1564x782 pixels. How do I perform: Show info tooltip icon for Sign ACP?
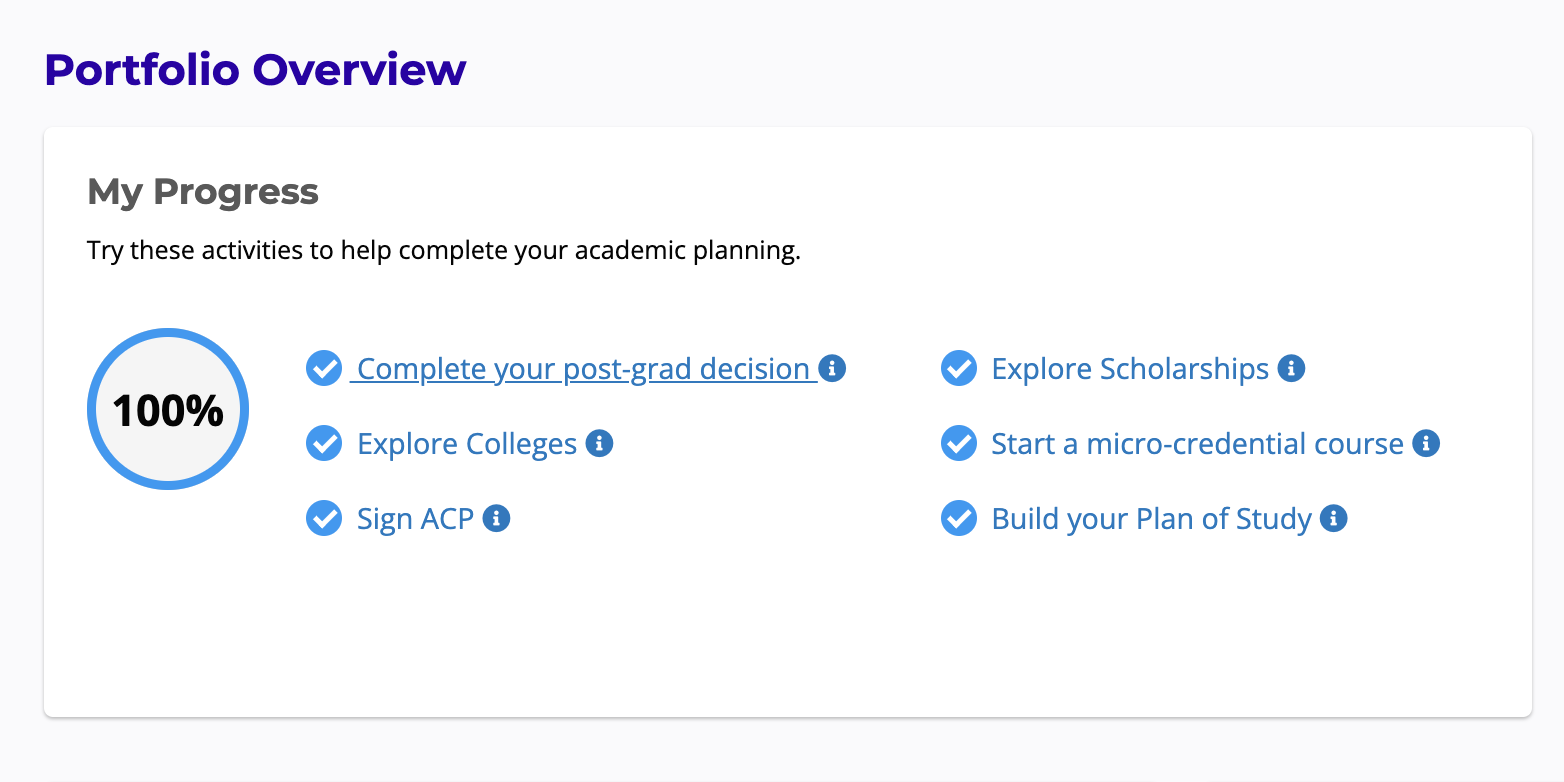496,518
